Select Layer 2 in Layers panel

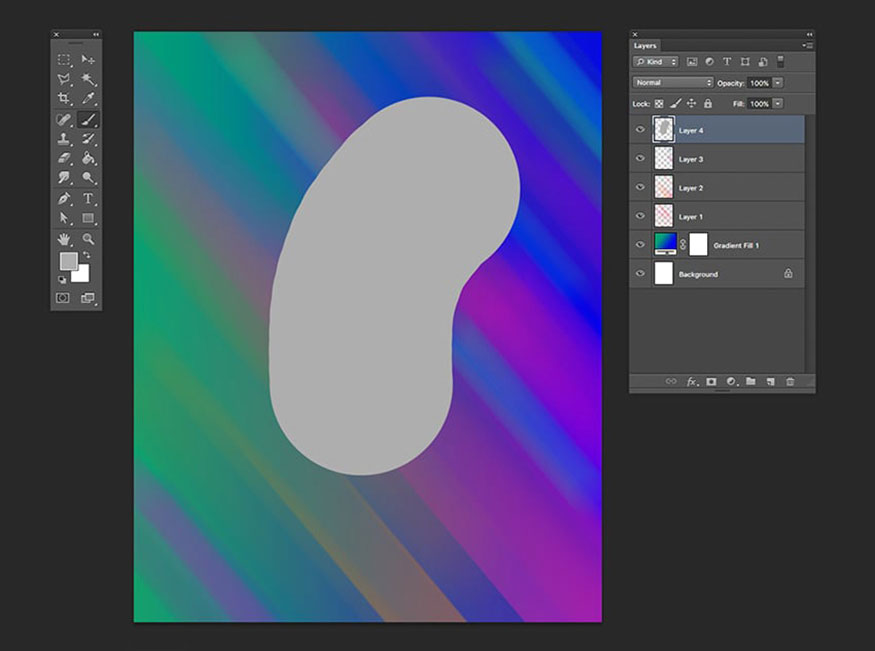coord(717,188)
